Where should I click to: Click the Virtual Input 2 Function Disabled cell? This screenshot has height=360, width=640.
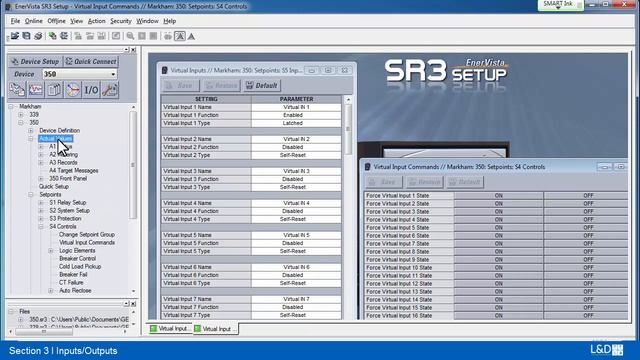coord(296,147)
